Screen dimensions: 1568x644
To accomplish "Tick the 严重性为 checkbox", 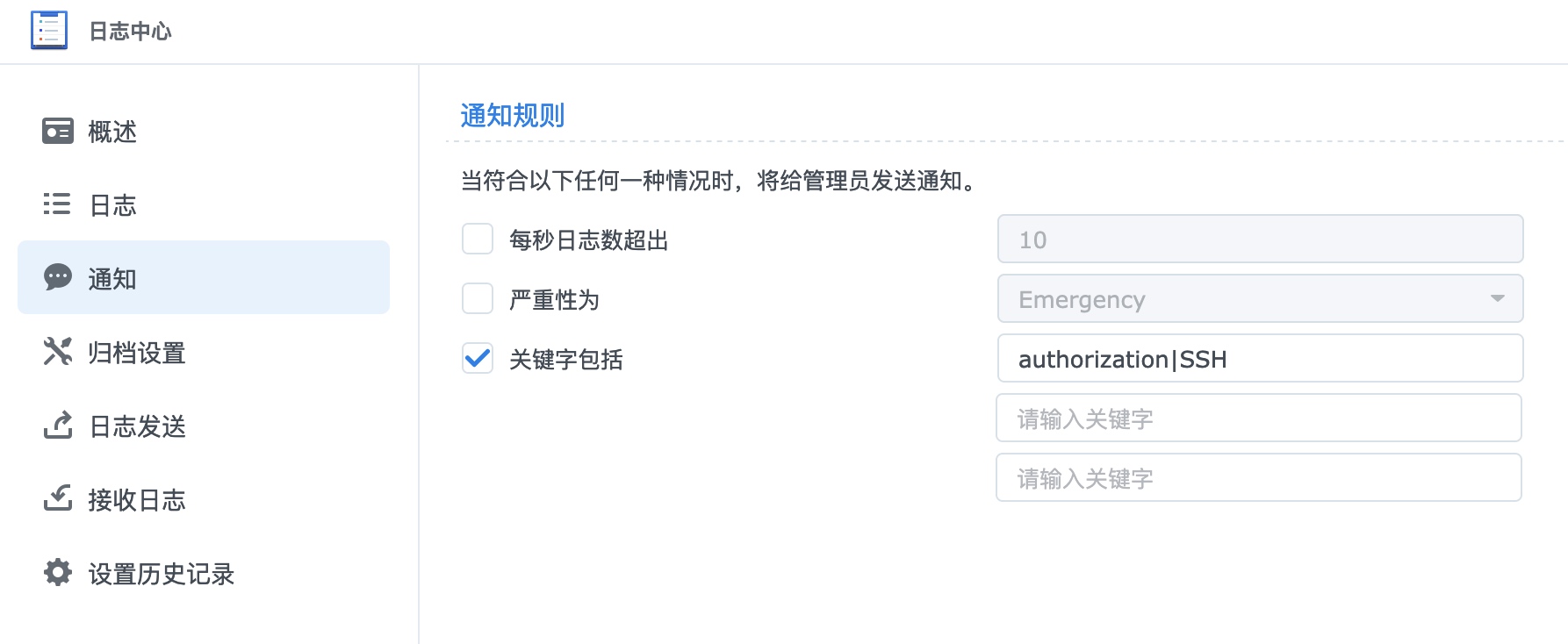I will click(x=478, y=298).
